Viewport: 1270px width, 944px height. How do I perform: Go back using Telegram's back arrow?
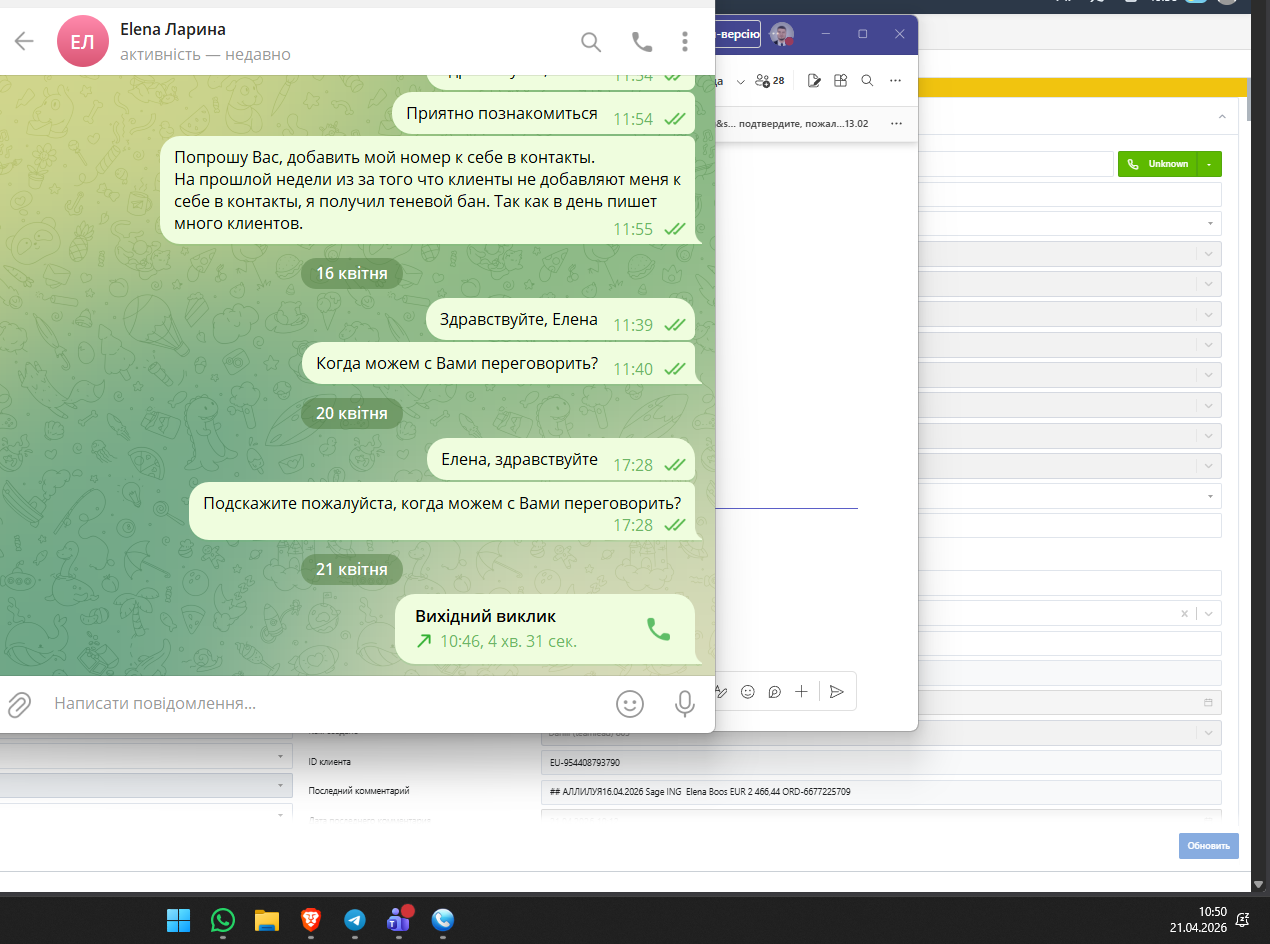click(x=24, y=41)
